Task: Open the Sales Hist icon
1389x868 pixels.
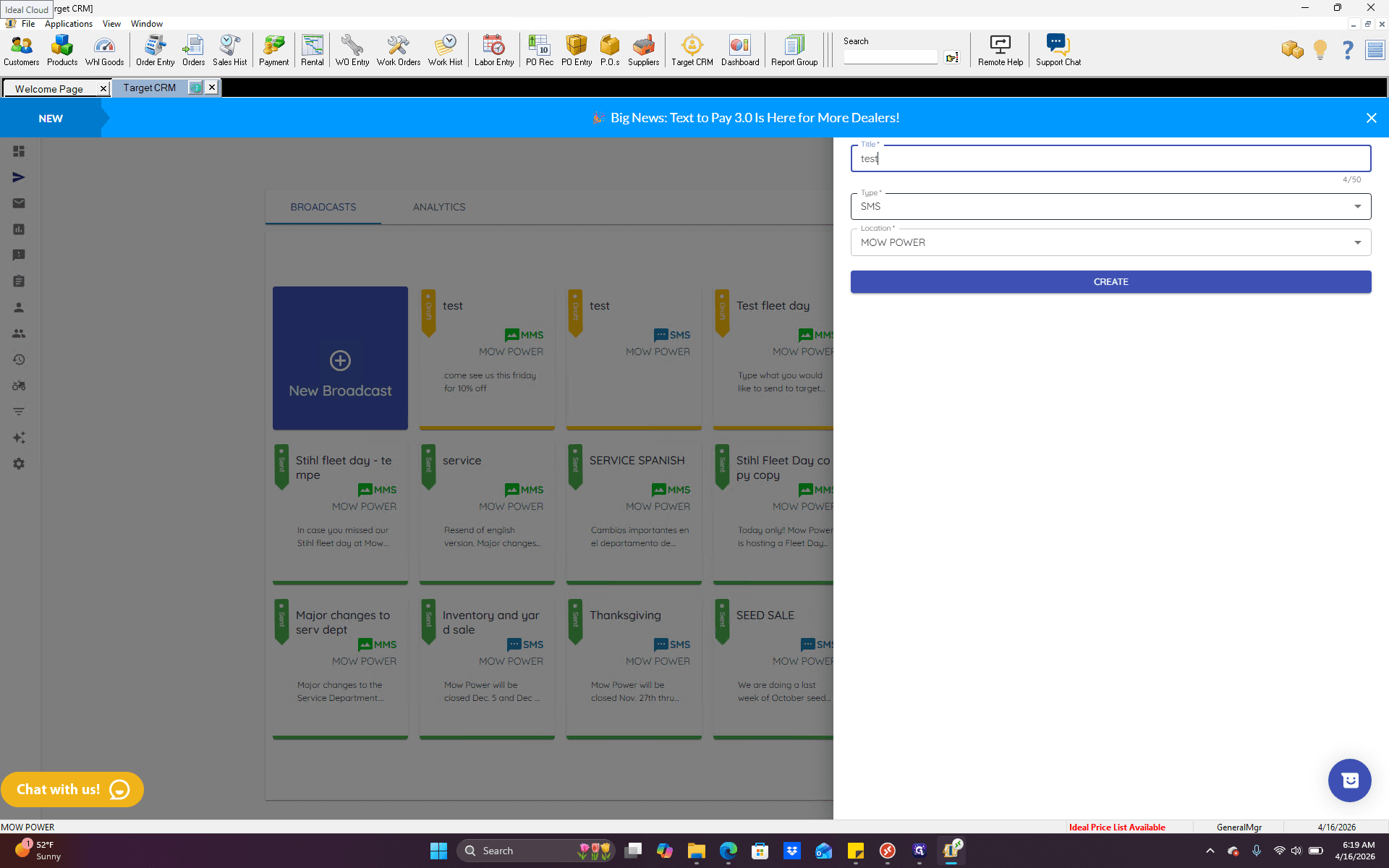Action: tap(229, 51)
